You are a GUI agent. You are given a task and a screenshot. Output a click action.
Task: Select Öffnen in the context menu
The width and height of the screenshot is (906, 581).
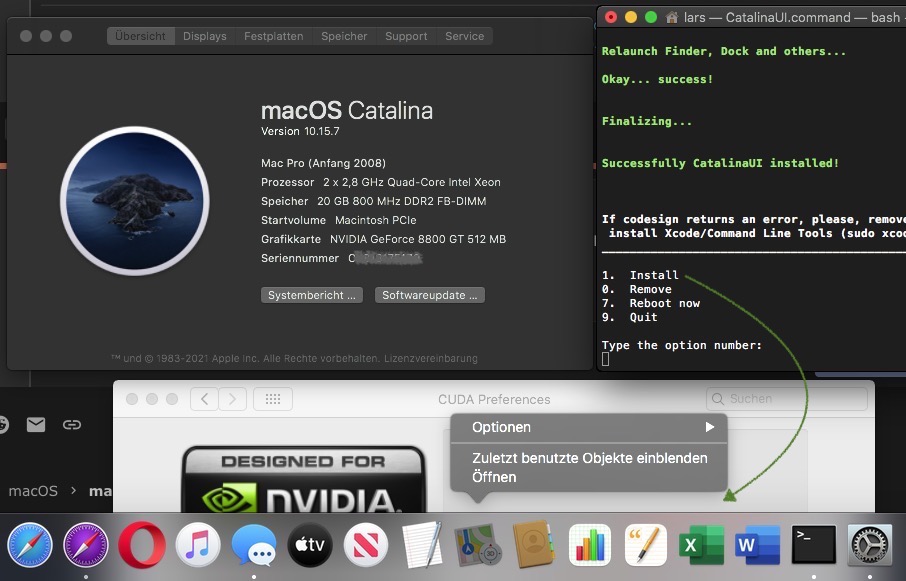(x=588, y=477)
